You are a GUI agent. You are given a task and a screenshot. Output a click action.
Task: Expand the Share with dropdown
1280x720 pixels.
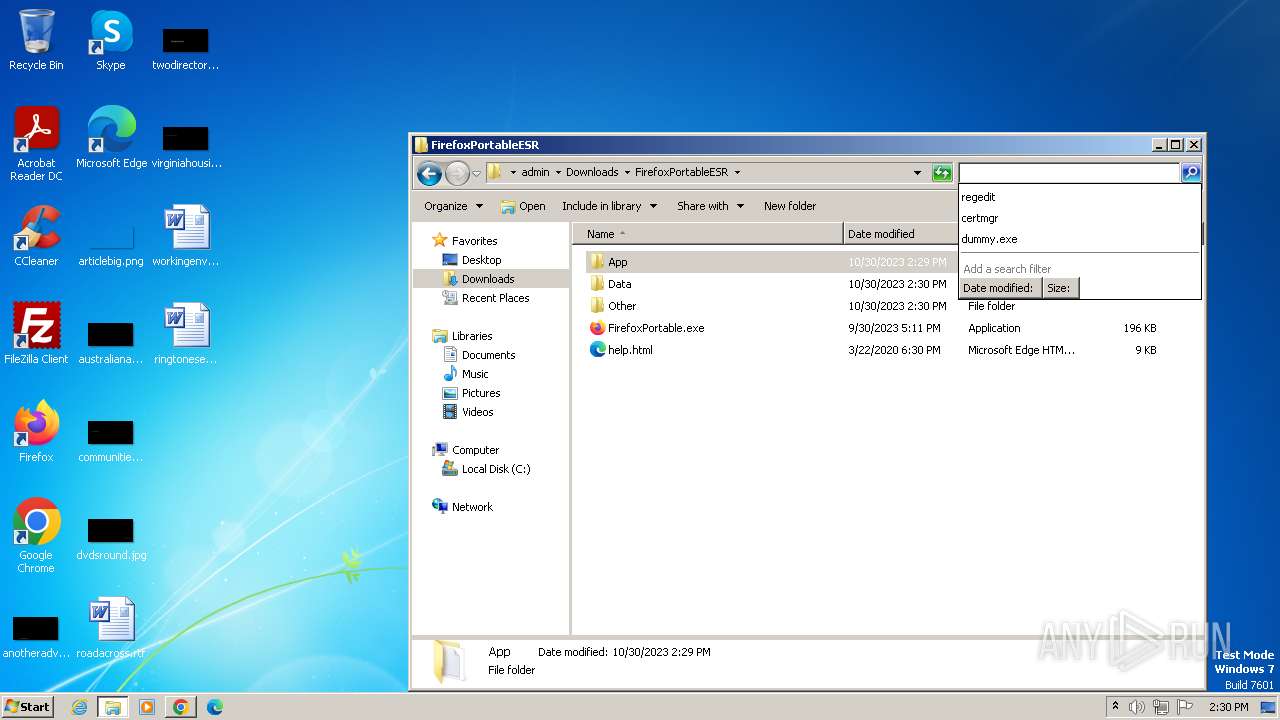710,206
